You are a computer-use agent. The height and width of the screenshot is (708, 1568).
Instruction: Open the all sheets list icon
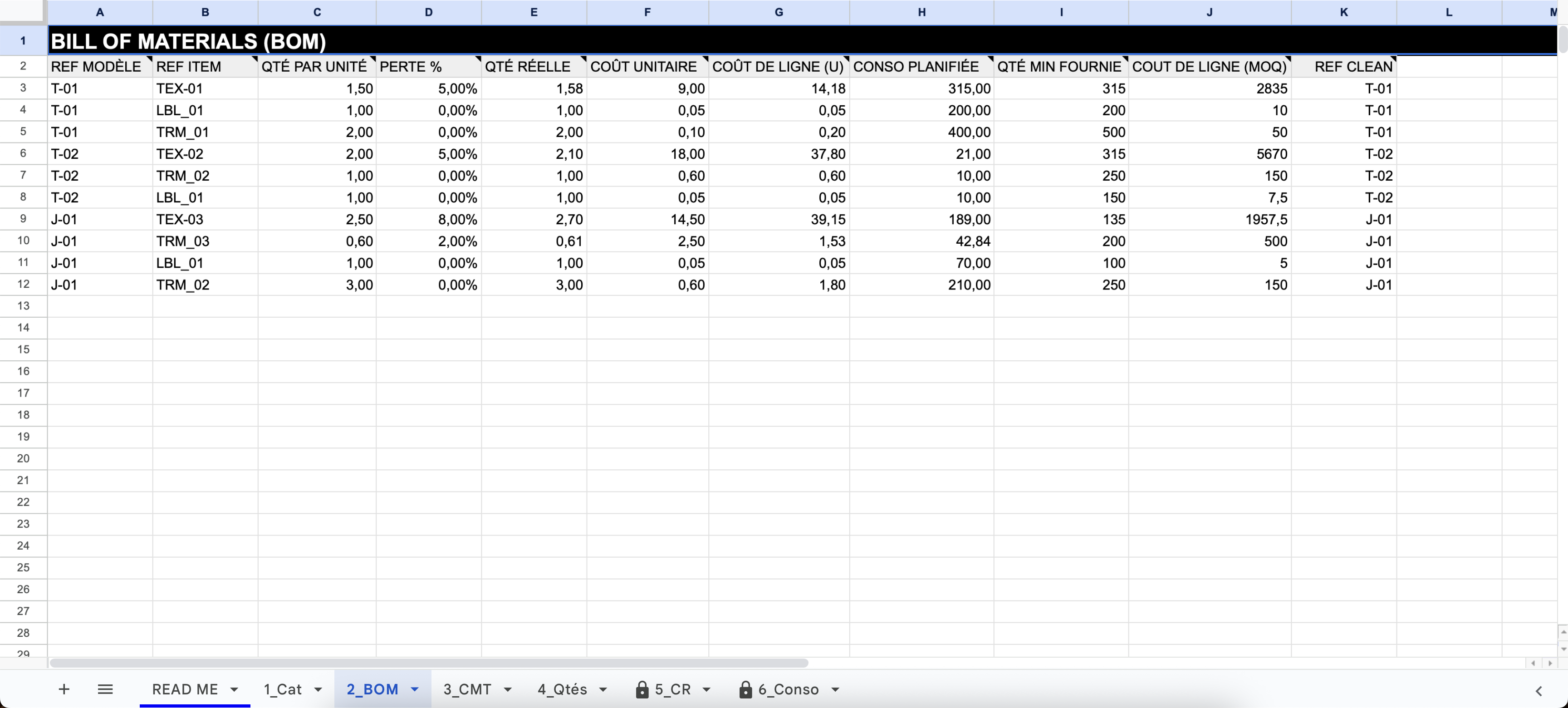[x=105, y=689]
